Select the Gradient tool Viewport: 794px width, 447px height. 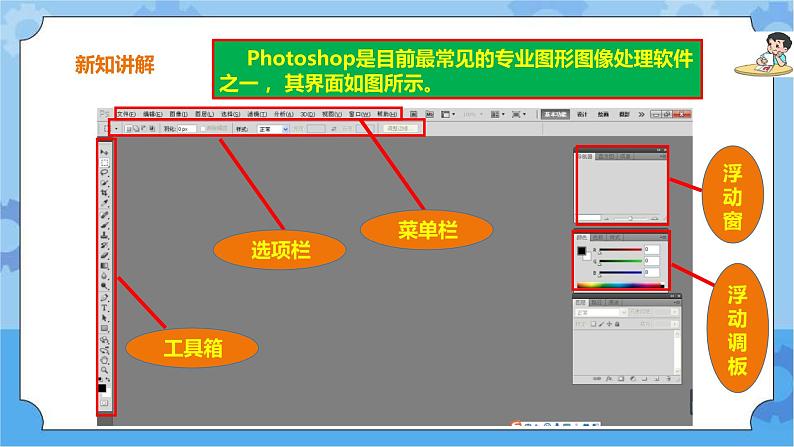(104, 266)
